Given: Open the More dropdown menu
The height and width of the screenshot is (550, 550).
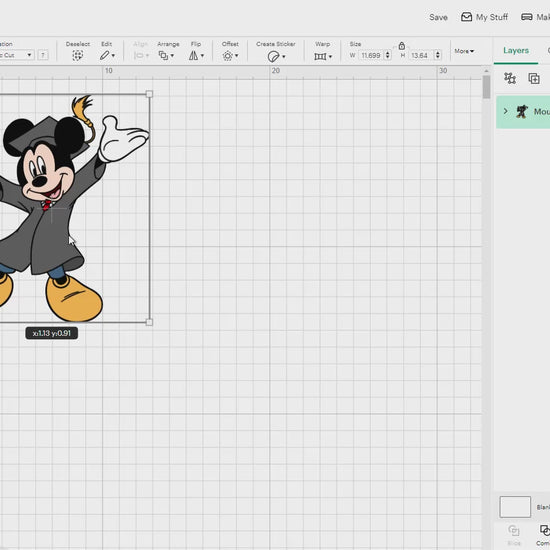Looking at the screenshot, I should pos(464,51).
